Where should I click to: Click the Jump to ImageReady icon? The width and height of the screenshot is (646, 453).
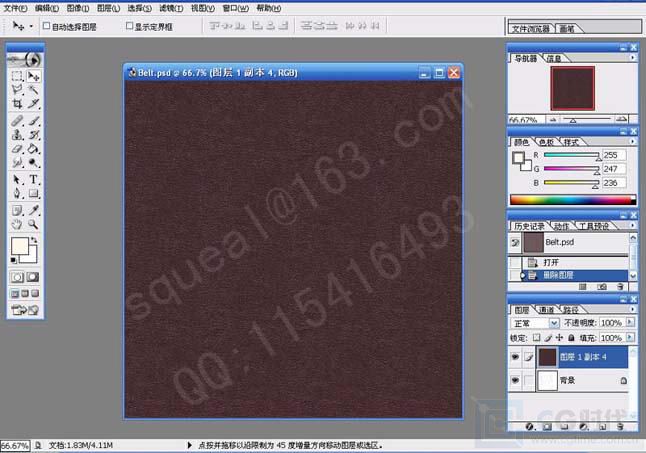click(x=25, y=310)
